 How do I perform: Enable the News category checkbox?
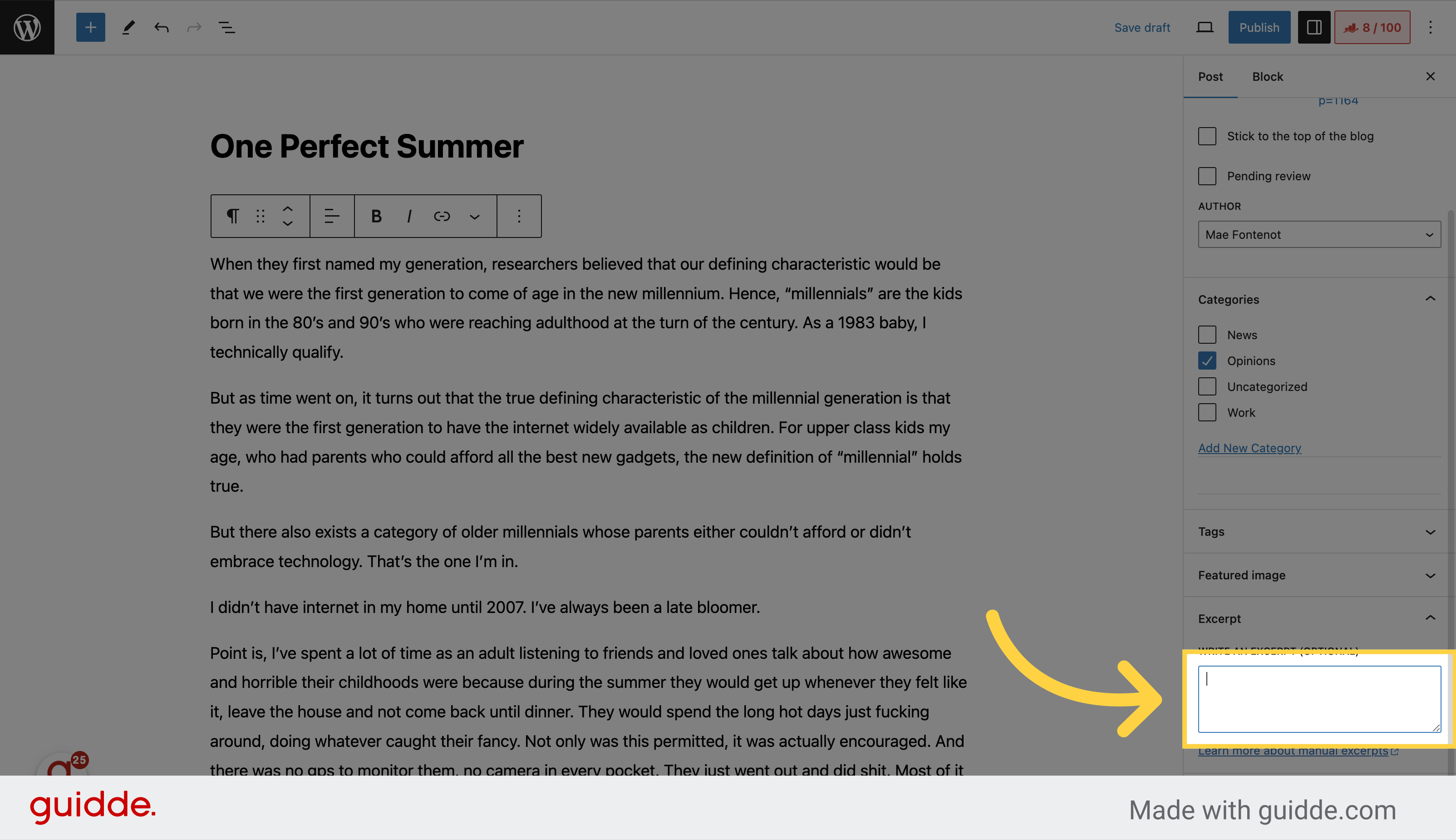[1207, 334]
